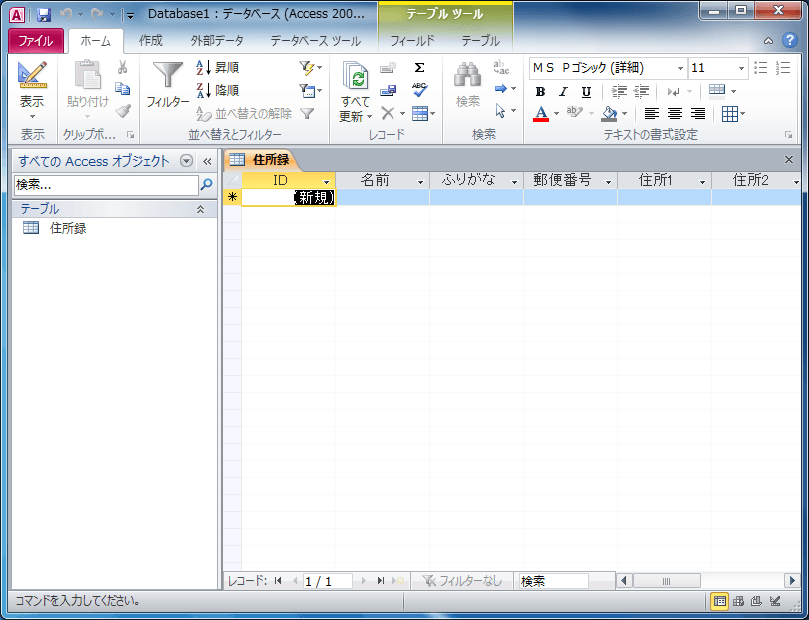Image resolution: width=809 pixels, height=620 pixels.
Task: Open the font name dropdown
Action: [x=680, y=68]
